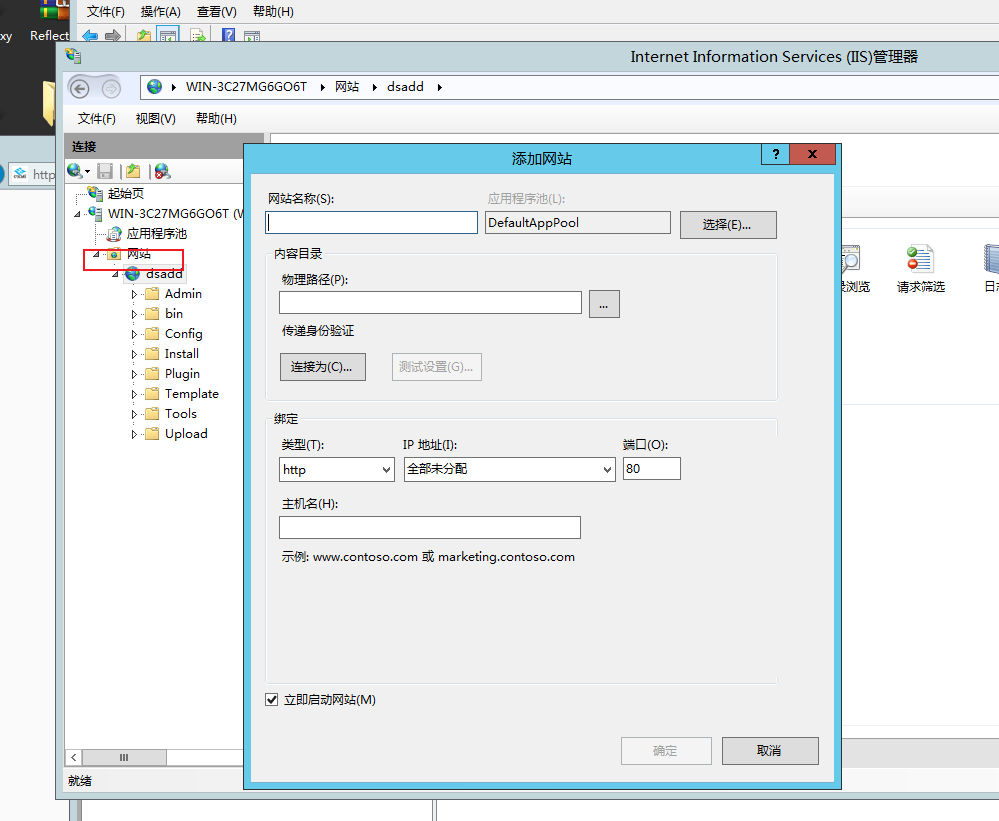Open the 操作(A) menu in the background window
The width and height of the screenshot is (999, 821).
161,11
